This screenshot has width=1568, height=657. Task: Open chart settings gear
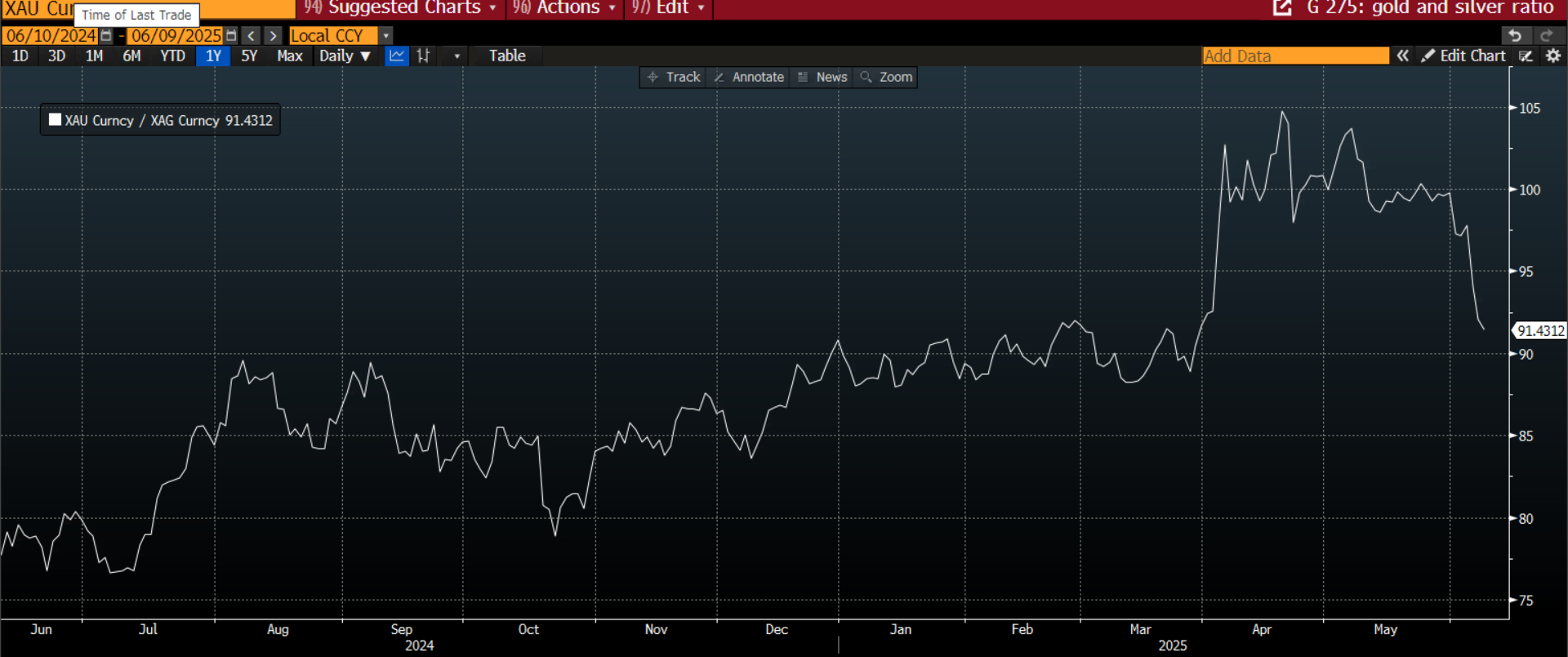1553,56
